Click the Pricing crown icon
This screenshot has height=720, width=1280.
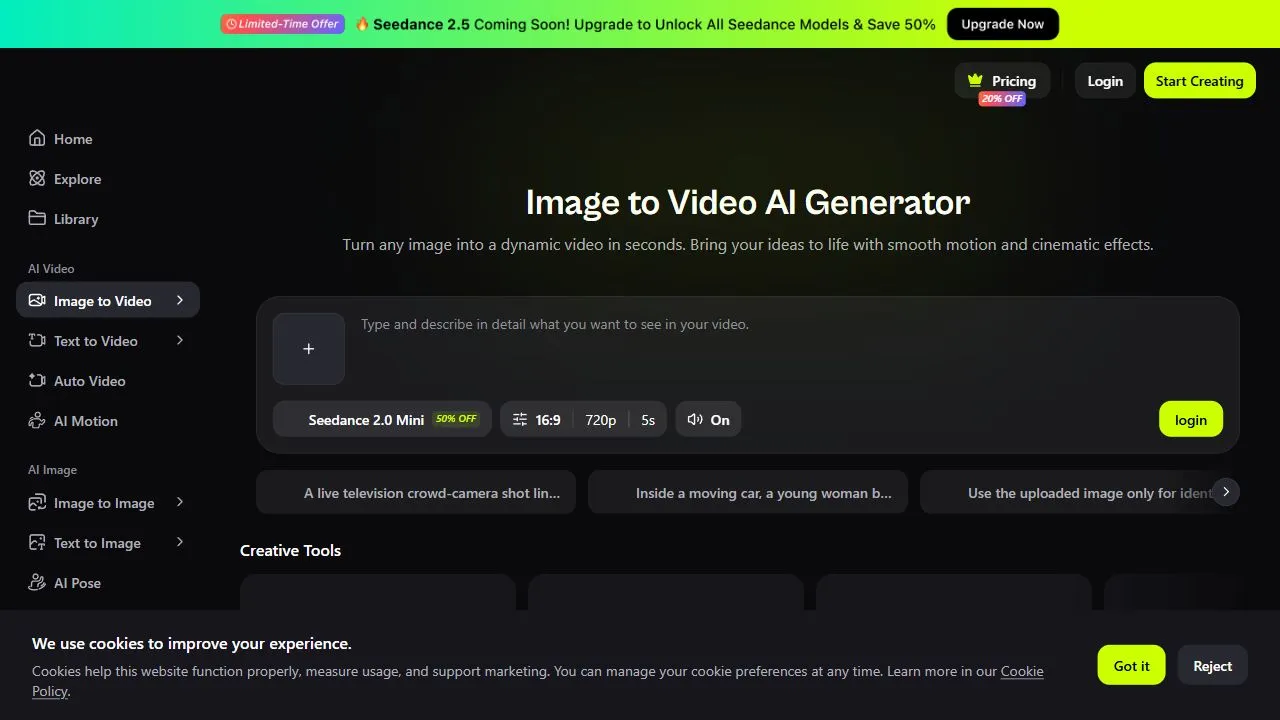tap(975, 81)
